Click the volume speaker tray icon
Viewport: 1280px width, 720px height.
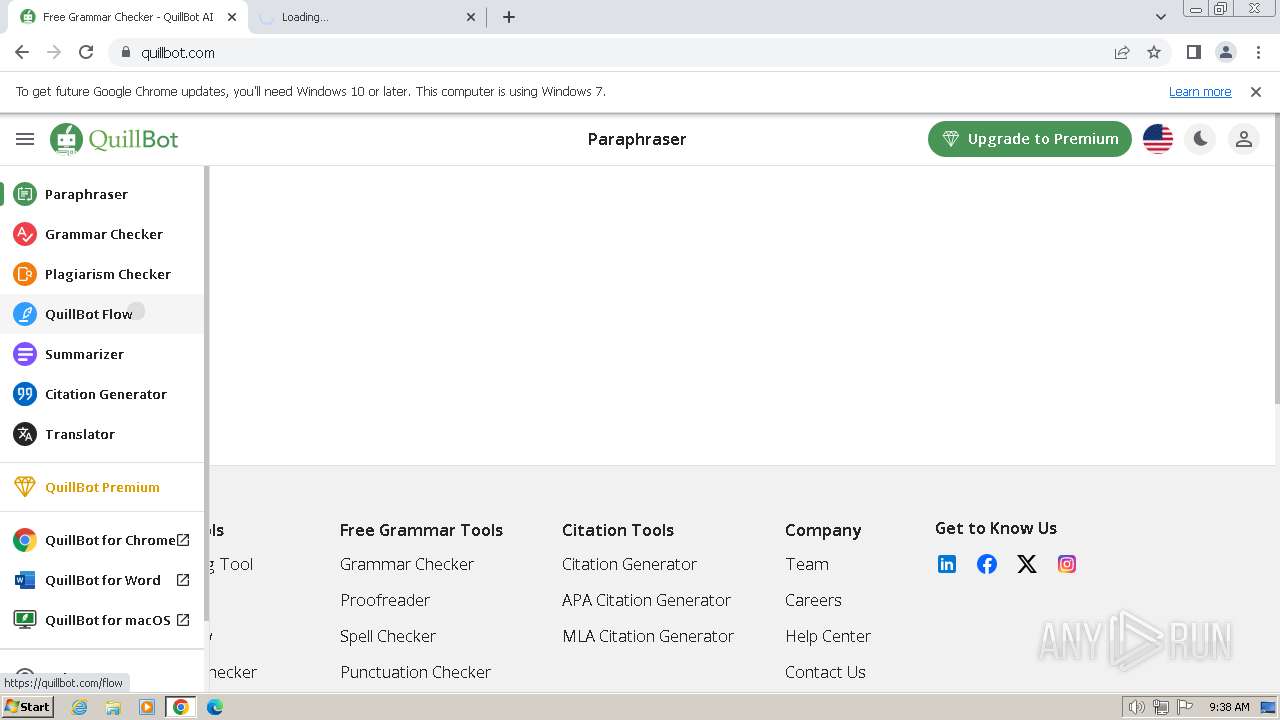[x=1137, y=707]
